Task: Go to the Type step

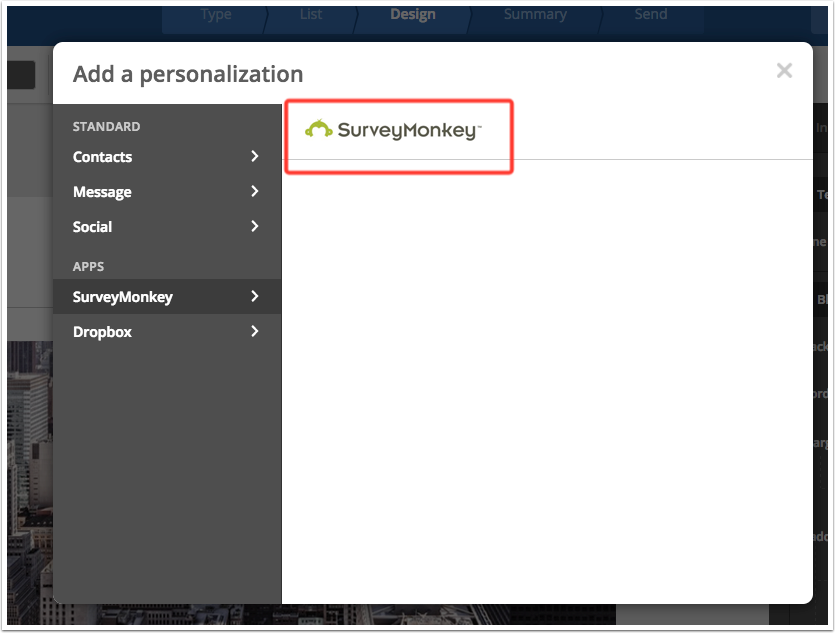Action: click(x=215, y=14)
